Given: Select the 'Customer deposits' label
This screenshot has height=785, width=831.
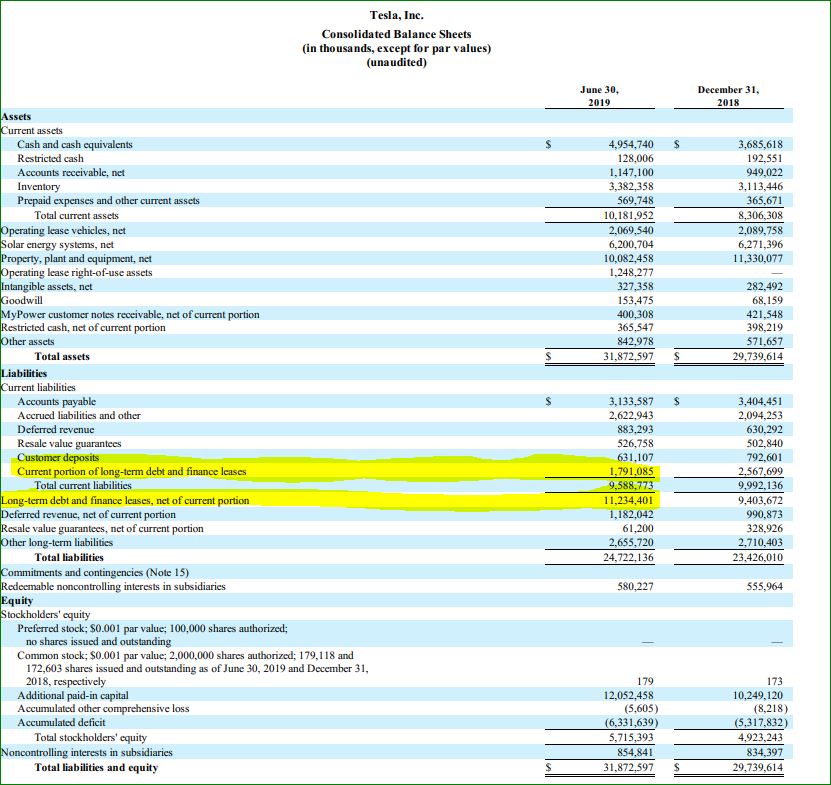Looking at the screenshot, I should (58, 457).
